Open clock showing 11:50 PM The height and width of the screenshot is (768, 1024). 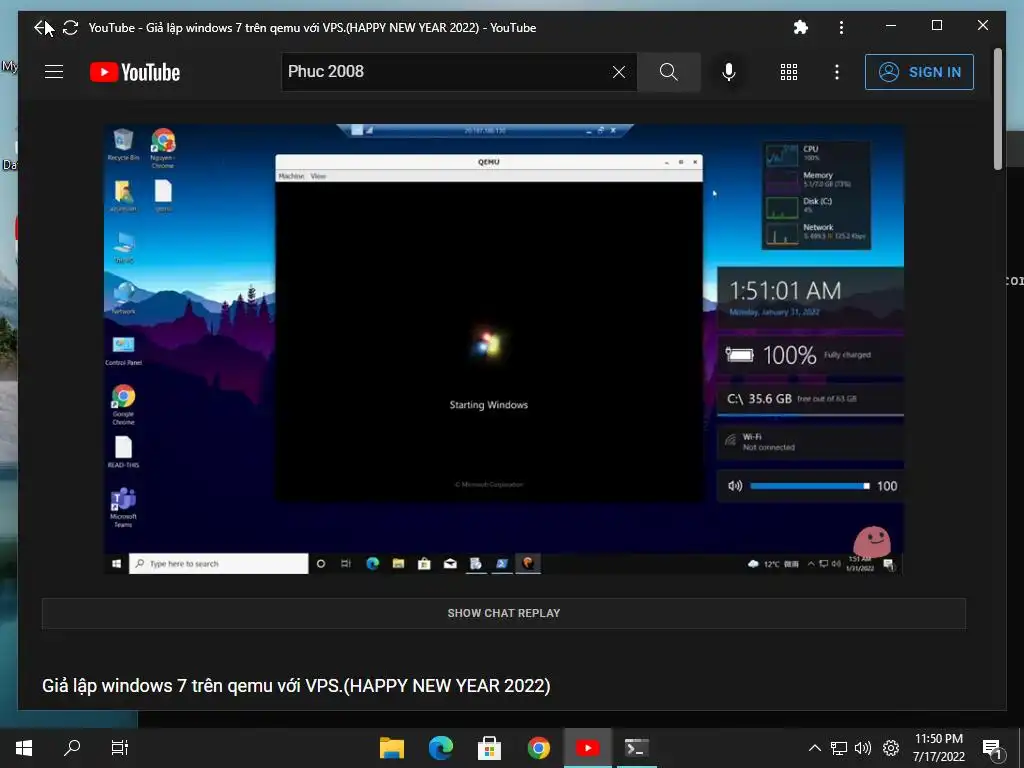[938, 748]
